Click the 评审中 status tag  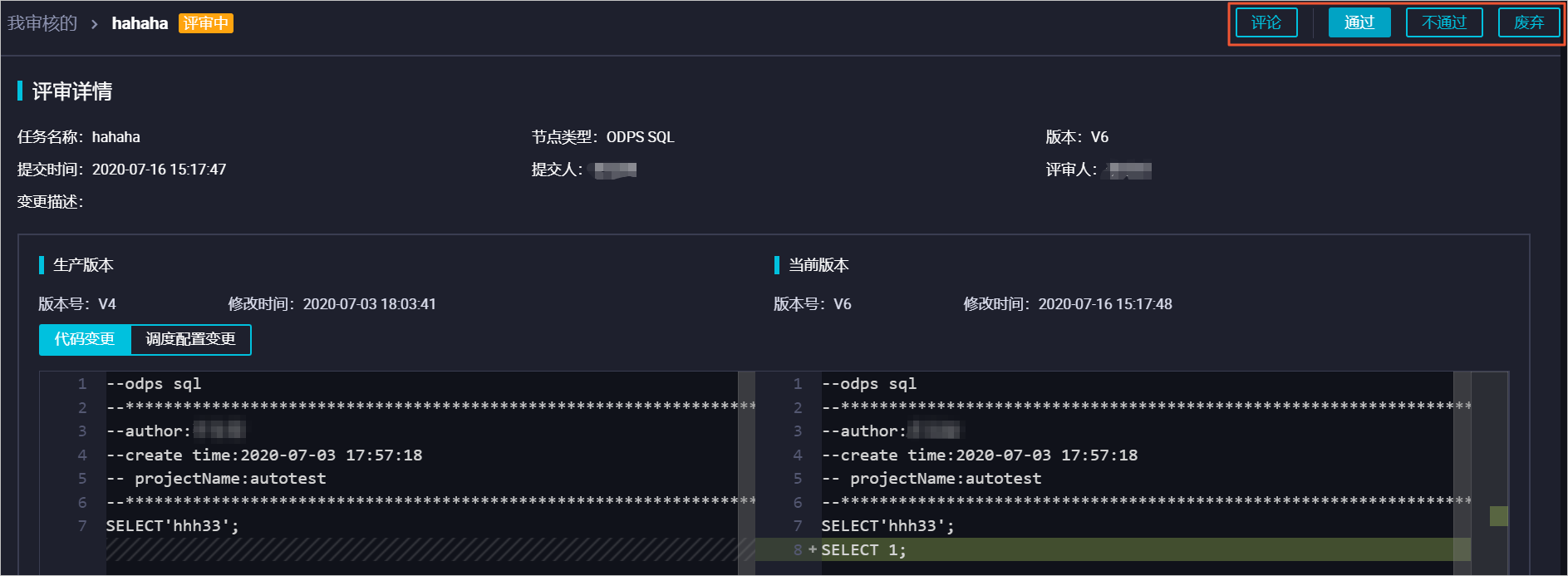tap(205, 23)
